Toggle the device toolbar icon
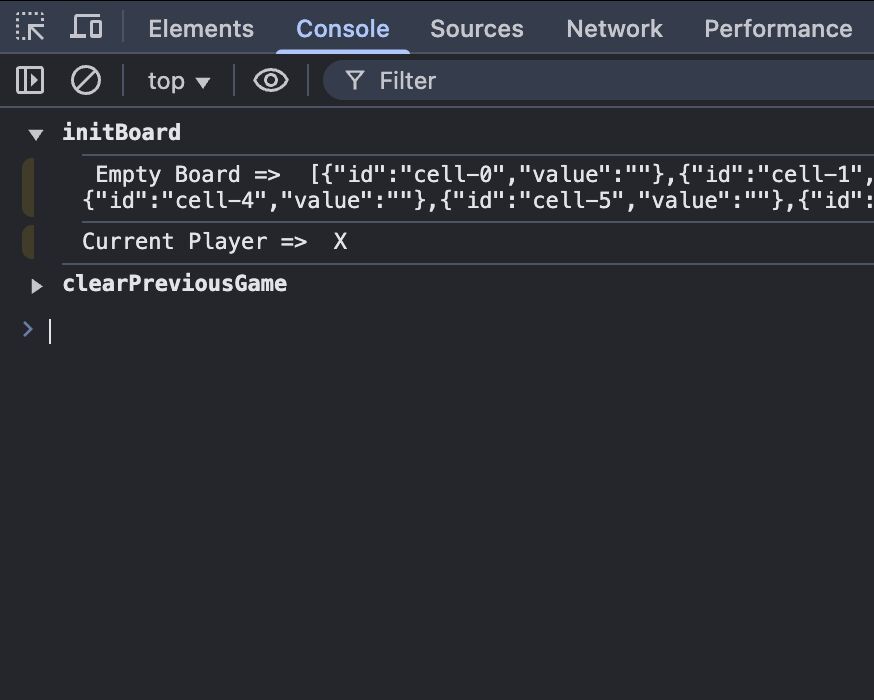 (86, 27)
